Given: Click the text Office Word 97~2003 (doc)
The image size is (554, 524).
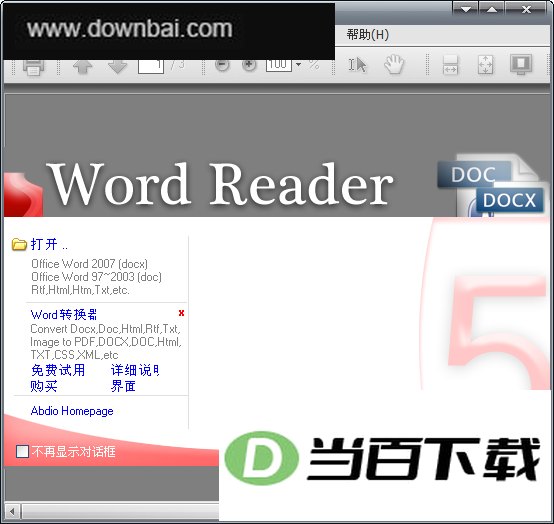Looking at the screenshot, I should coord(96,277).
